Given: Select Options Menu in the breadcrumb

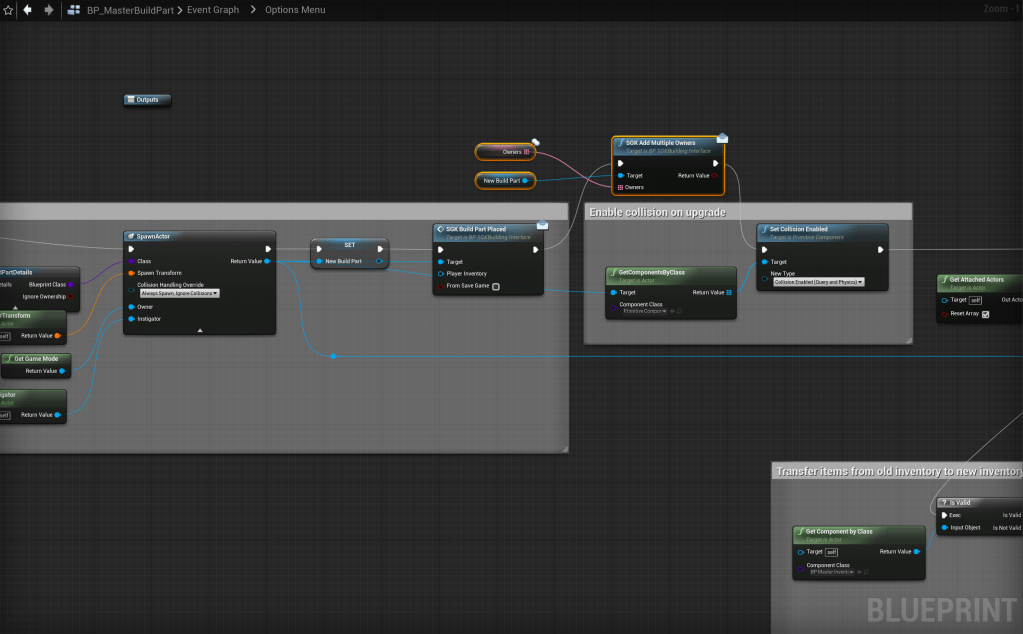Looking at the screenshot, I should pos(295,10).
